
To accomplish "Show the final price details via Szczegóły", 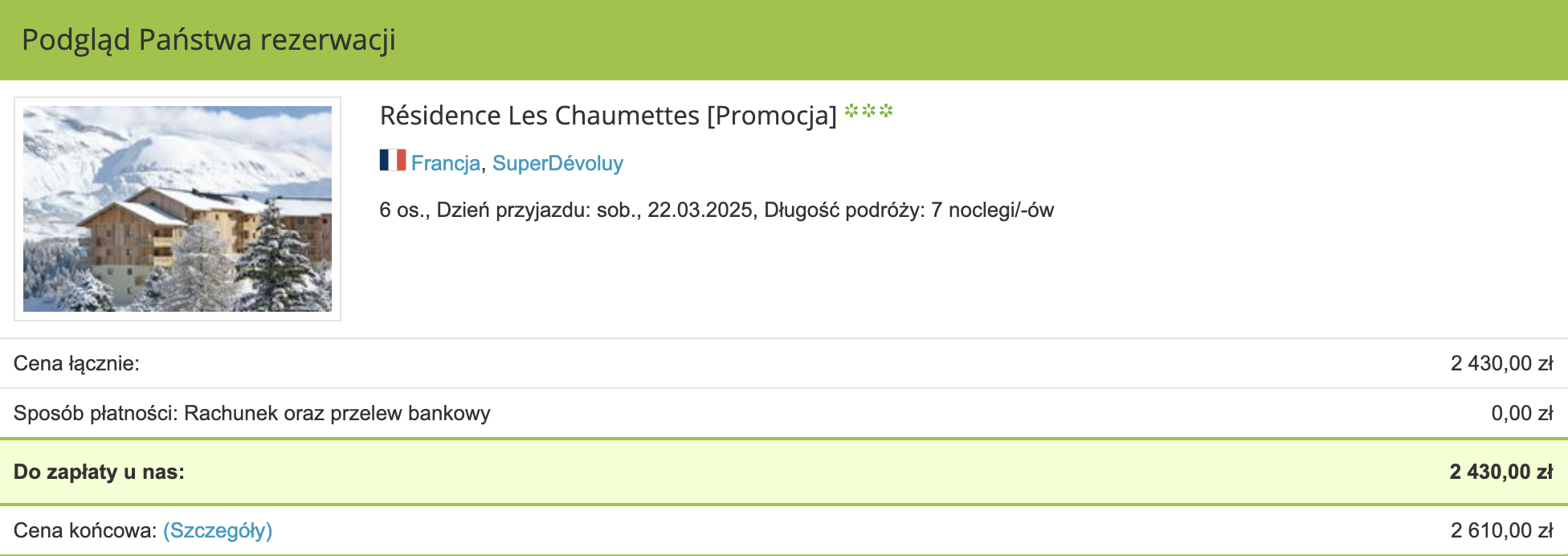I will 218,530.
